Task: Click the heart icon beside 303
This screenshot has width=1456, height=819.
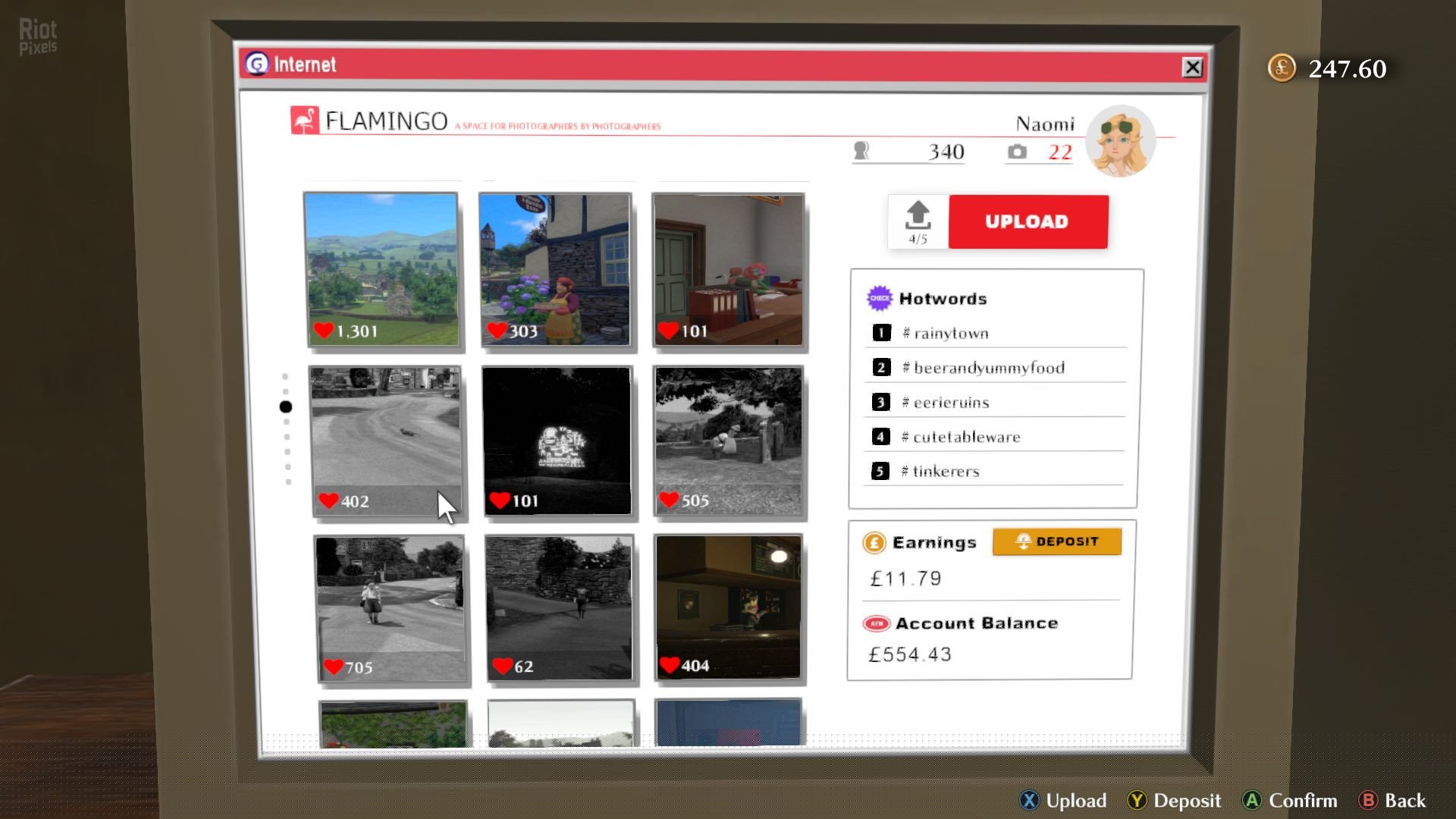Action: 497,331
